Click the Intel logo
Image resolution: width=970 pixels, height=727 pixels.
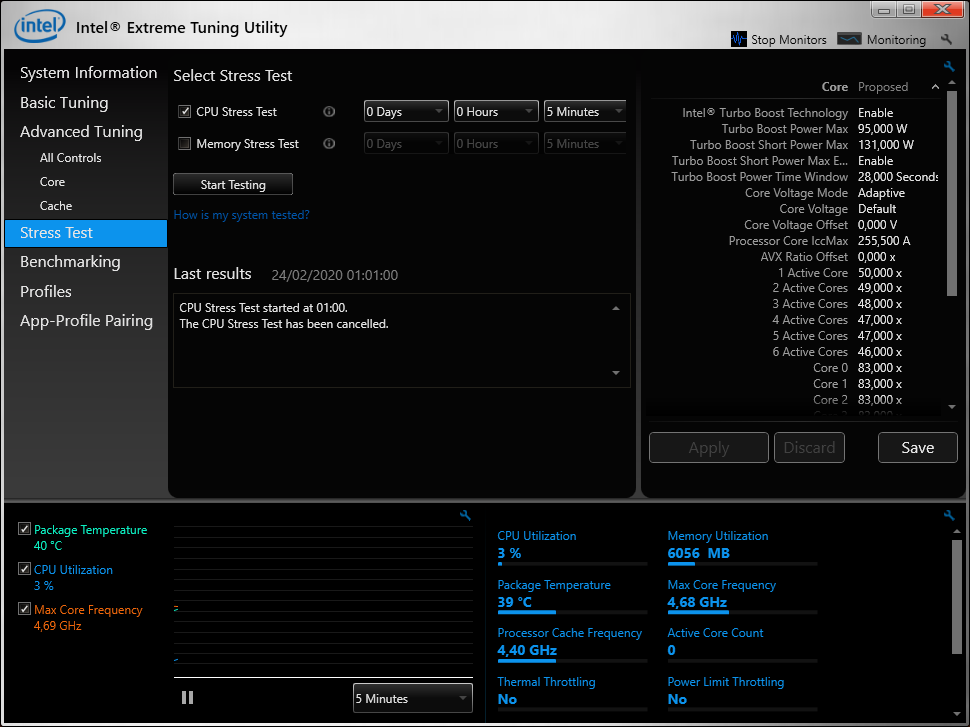40,26
